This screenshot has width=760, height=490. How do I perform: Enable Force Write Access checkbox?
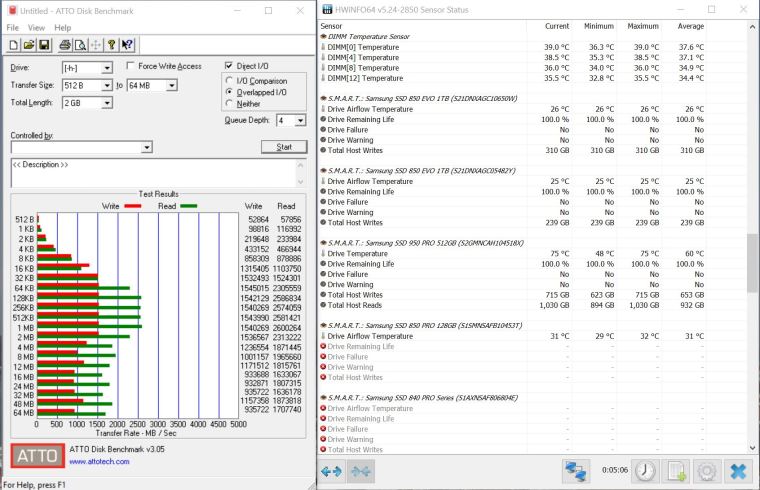tap(130, 65)
